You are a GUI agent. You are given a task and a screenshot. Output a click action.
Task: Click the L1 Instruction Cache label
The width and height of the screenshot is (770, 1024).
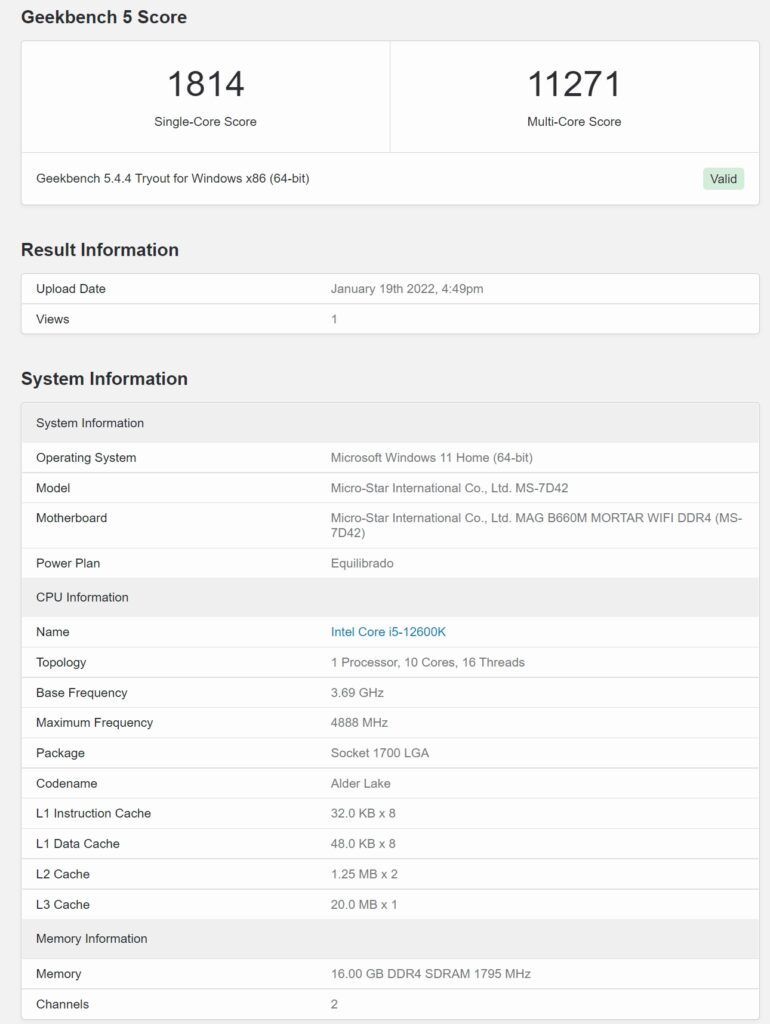pyautogui.click(x=93, y=813)
